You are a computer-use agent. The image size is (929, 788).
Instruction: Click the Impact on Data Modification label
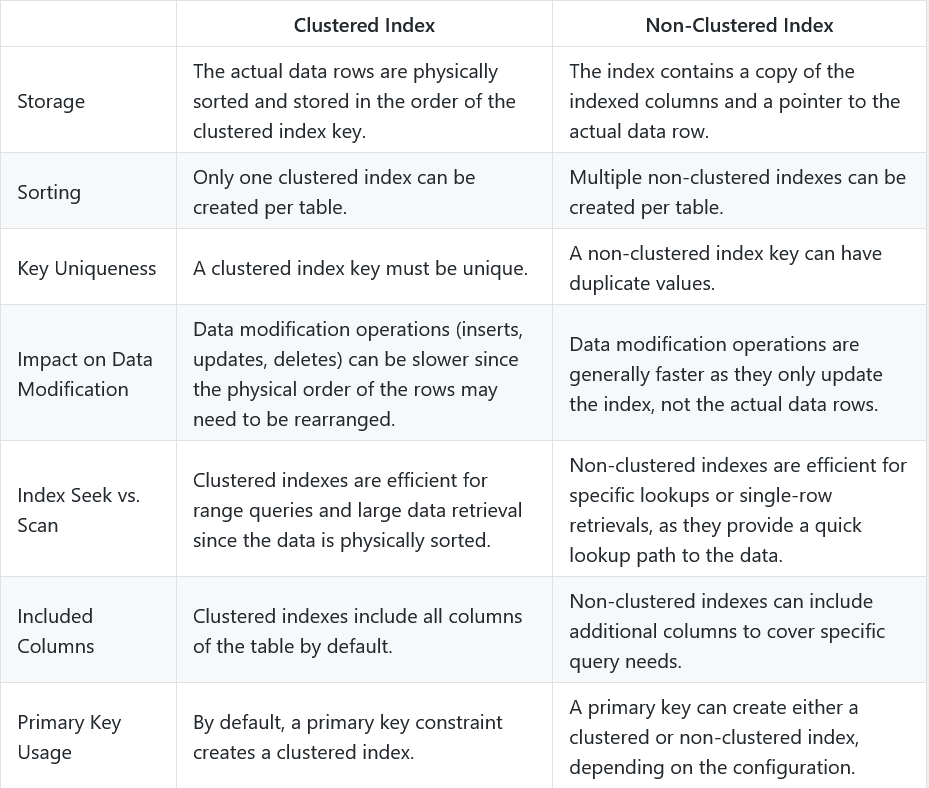click(x=85, y=374)
